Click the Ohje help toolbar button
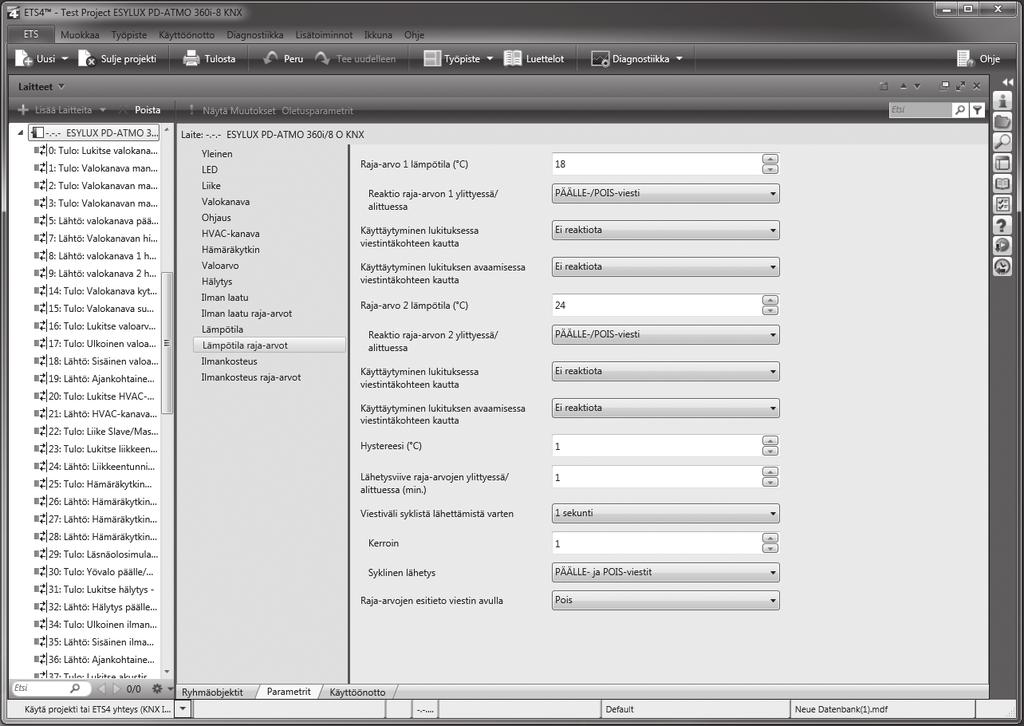This screenshot has height=726, width=1024. pyautogui.click(x=978, y=59)
